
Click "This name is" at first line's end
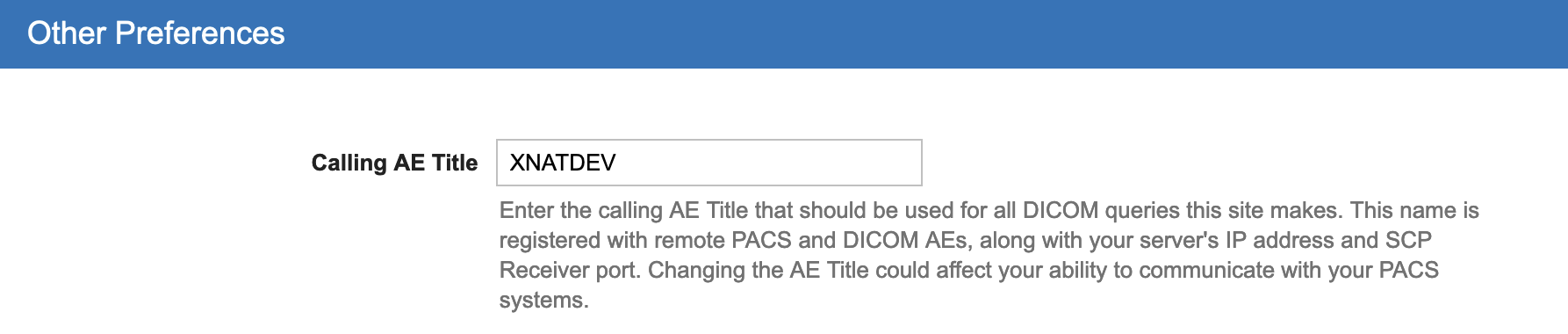point(1414,211)
